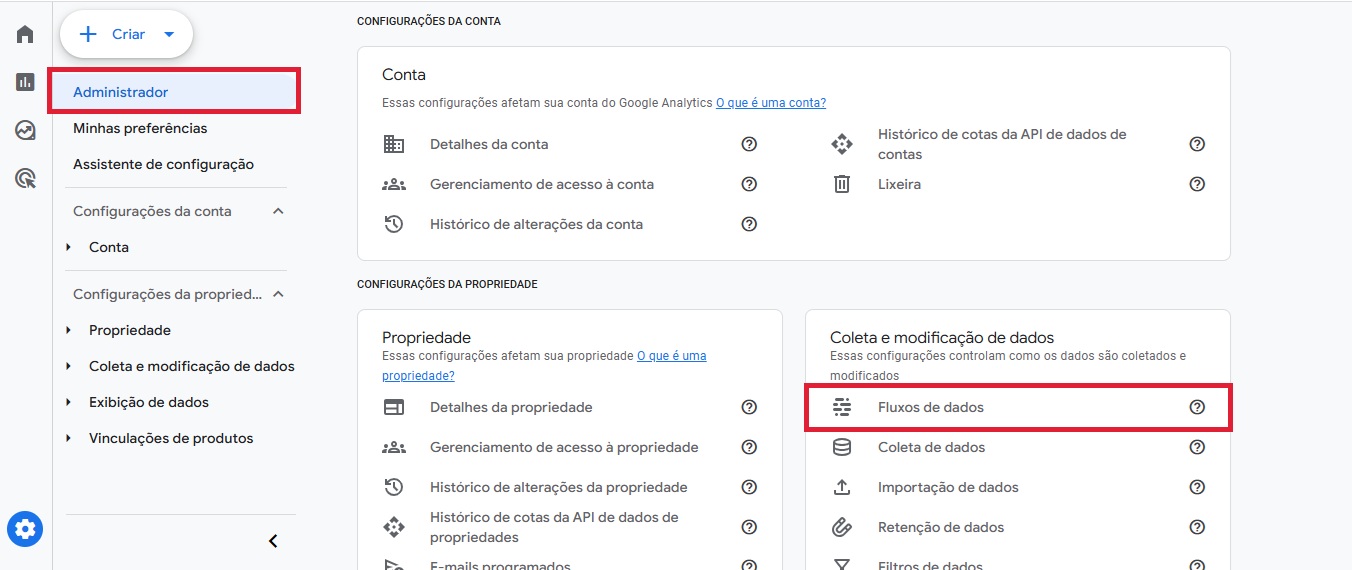Open the Advertising target icon
The width and height of the screenshot is (1352, 570).
(x=25, y=178)
